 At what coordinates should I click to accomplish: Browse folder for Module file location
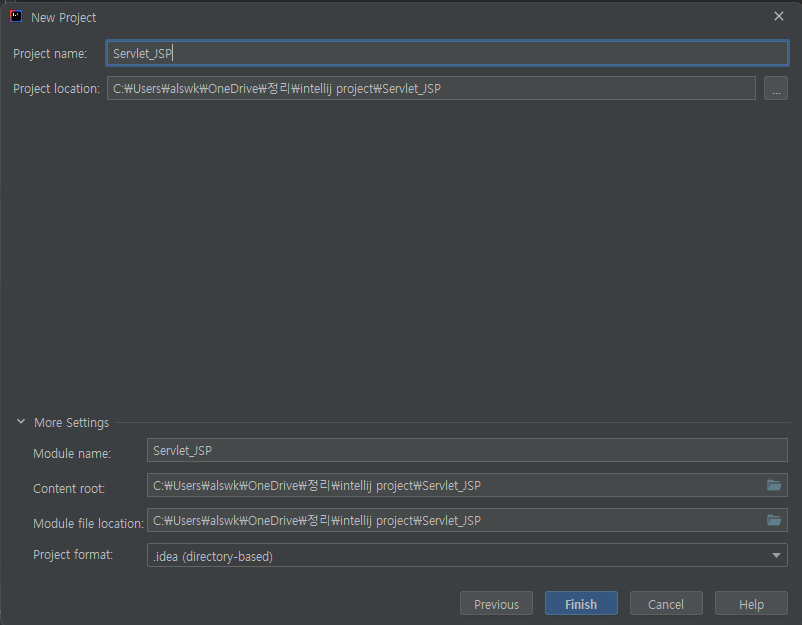pos(774,520)
